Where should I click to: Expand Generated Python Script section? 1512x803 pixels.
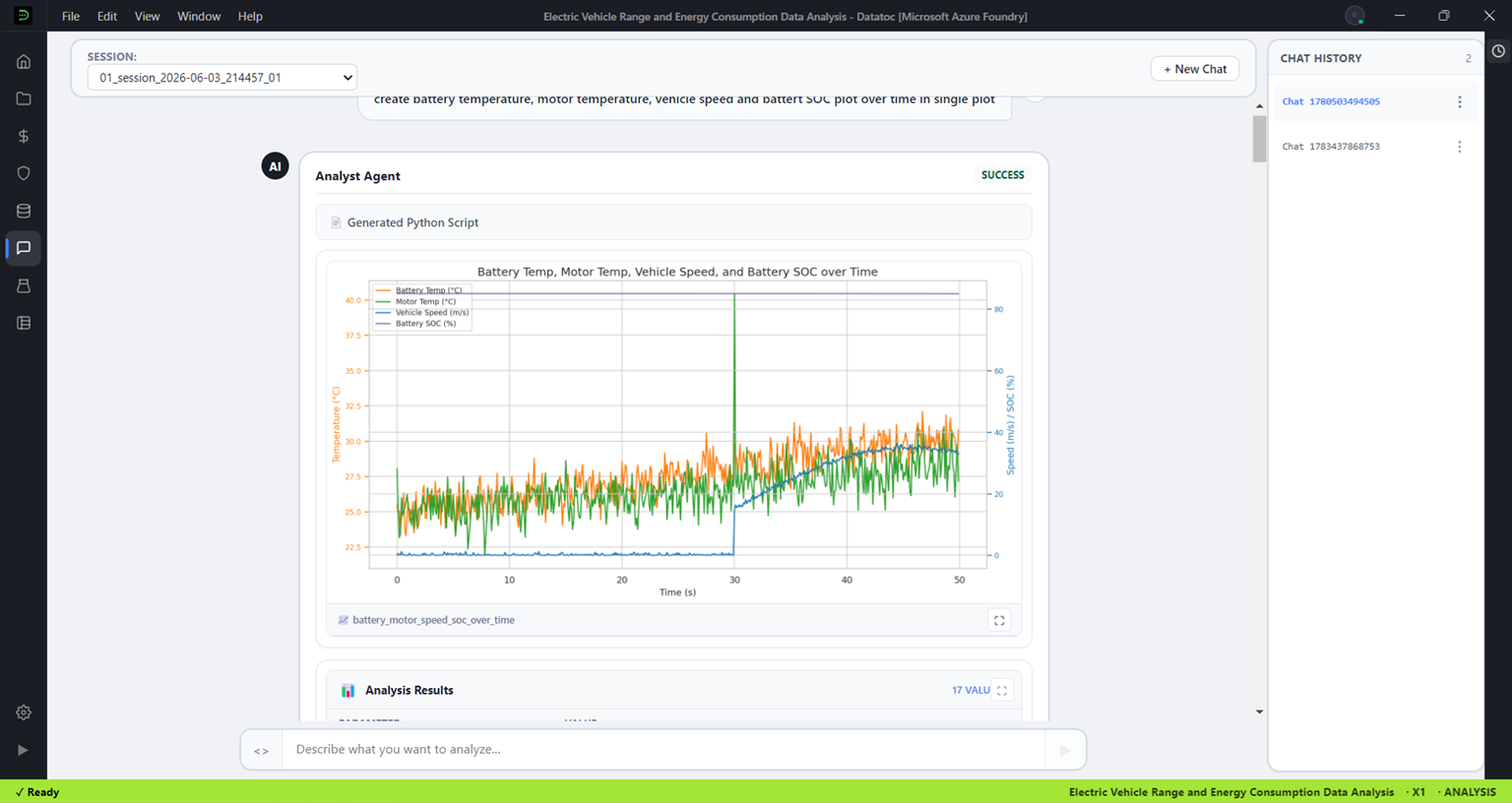tap(674, 222)
